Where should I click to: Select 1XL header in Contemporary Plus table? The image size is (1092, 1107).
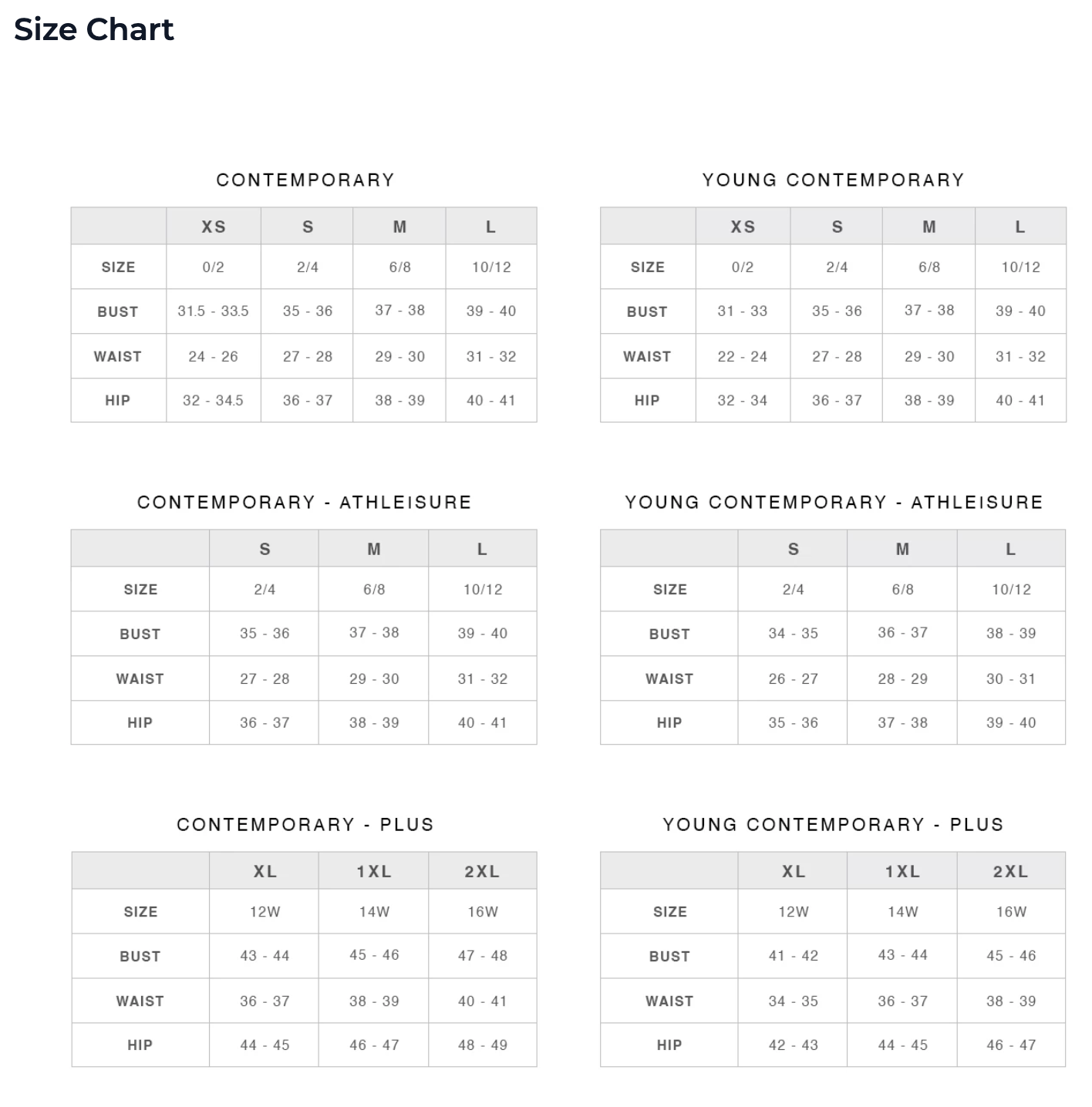pos(374,871)
